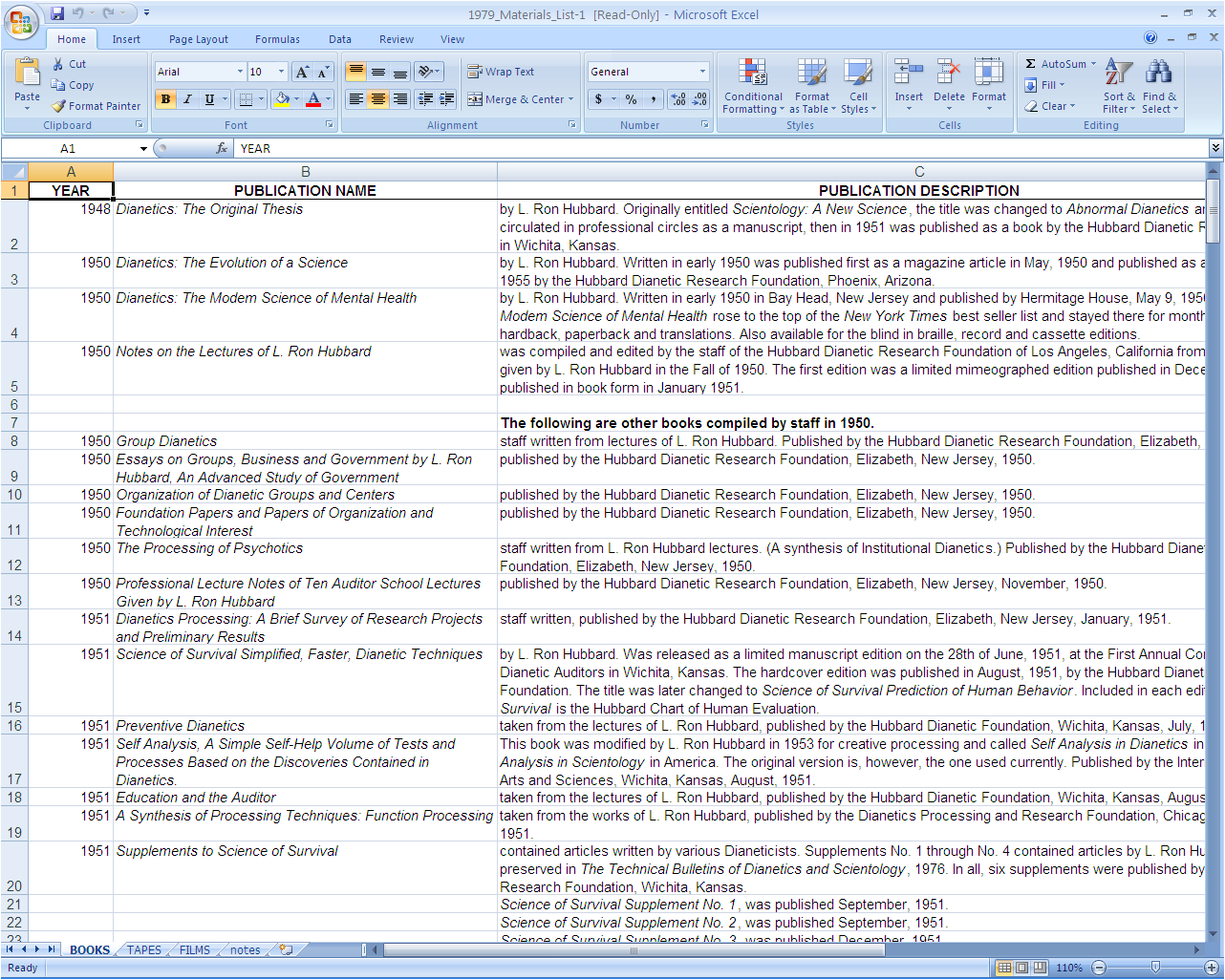This screenshot has width=1225, height=980.
Task: Open Sort & Filter options
Action: tap(1118, 85)
